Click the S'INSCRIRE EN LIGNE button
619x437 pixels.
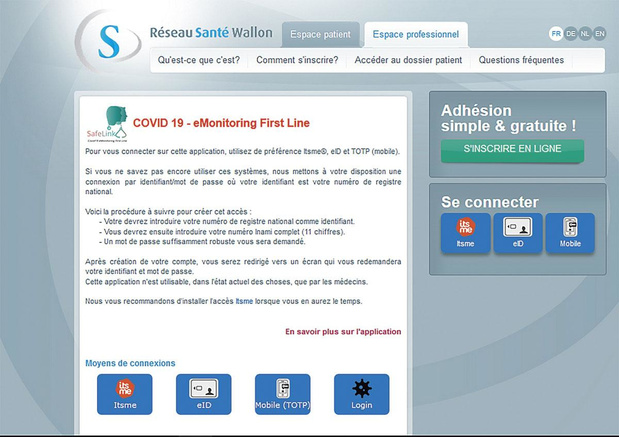[x=512, y=150]
